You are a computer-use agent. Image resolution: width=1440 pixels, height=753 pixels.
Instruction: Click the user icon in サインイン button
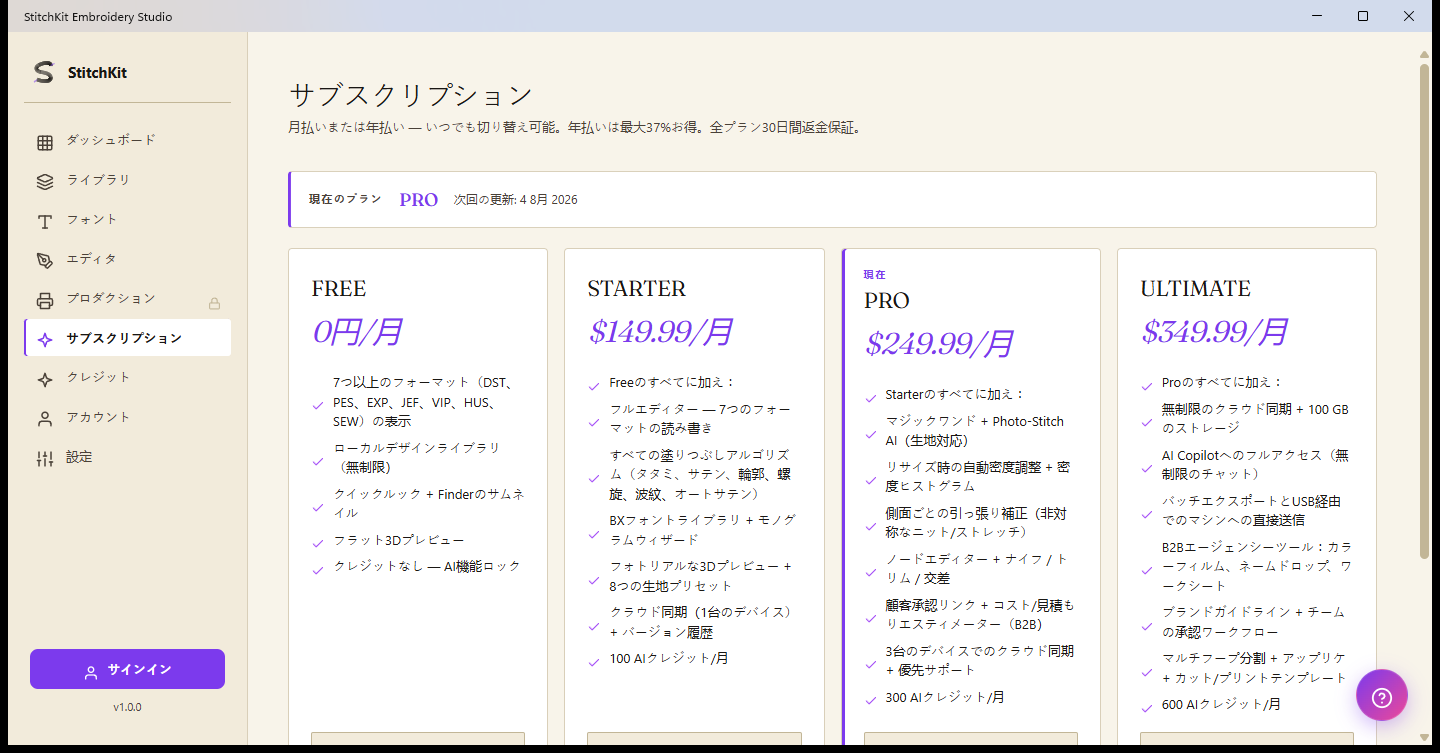91,673
